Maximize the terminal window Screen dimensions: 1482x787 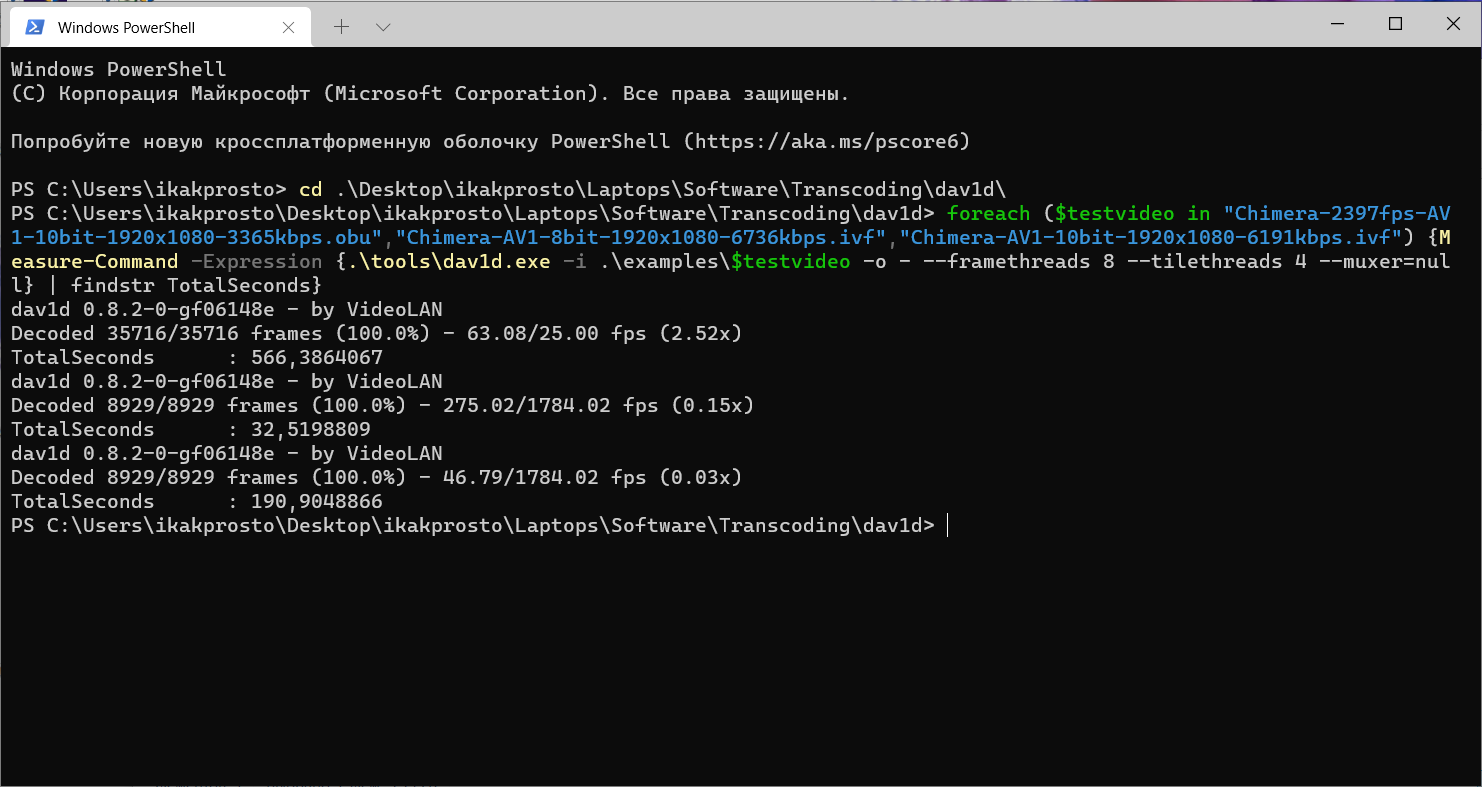1395,23
